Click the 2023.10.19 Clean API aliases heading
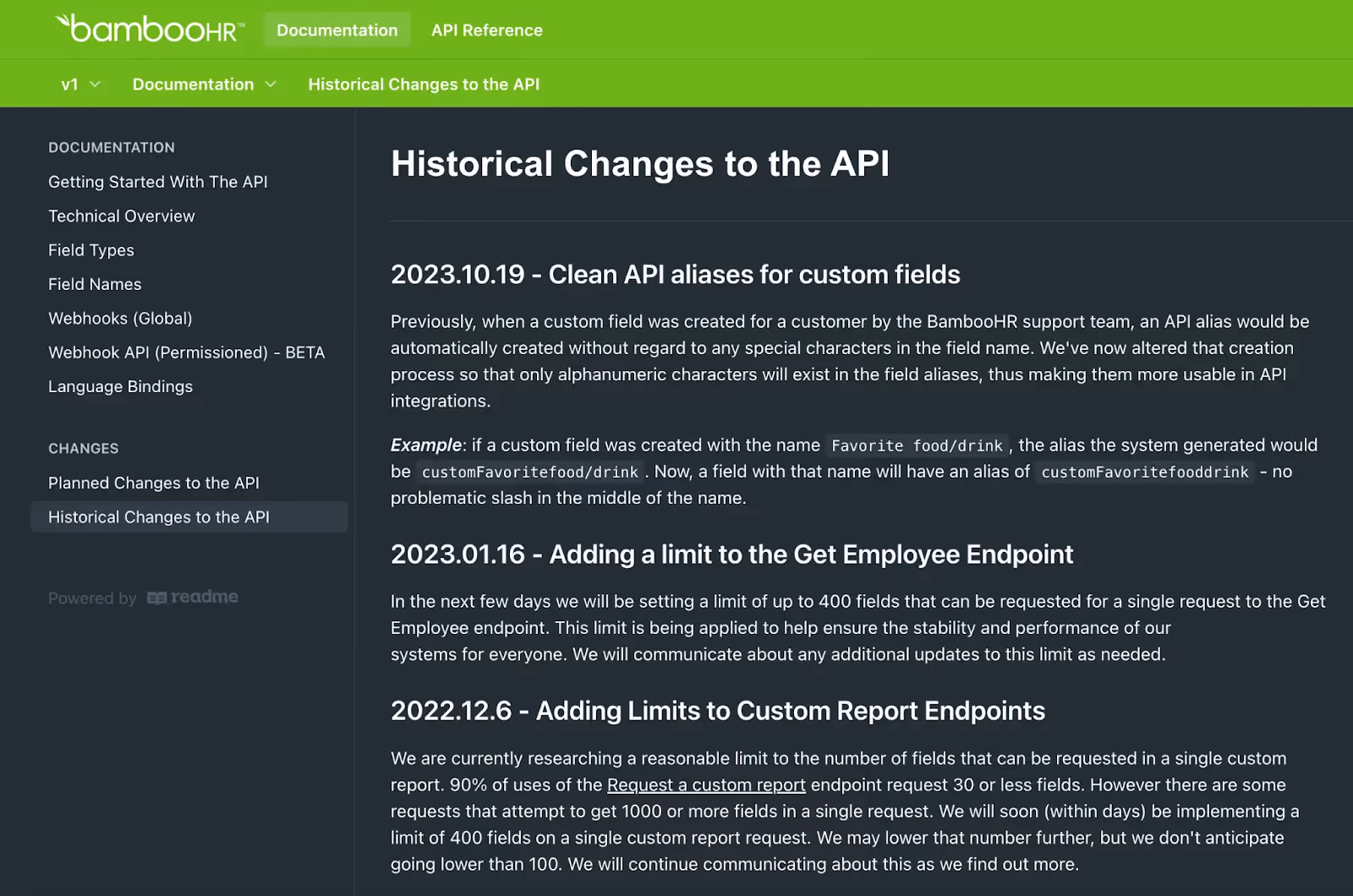This screenshot has width=1353, height=896. click(675, 274)
